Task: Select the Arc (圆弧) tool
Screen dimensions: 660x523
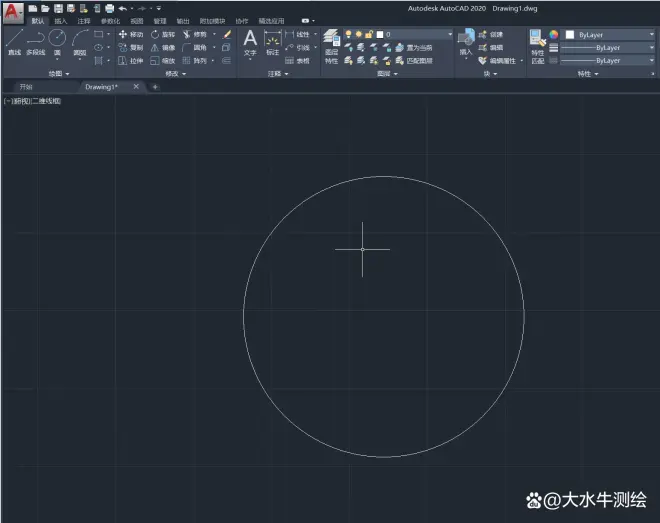Action: pos(80,42)
